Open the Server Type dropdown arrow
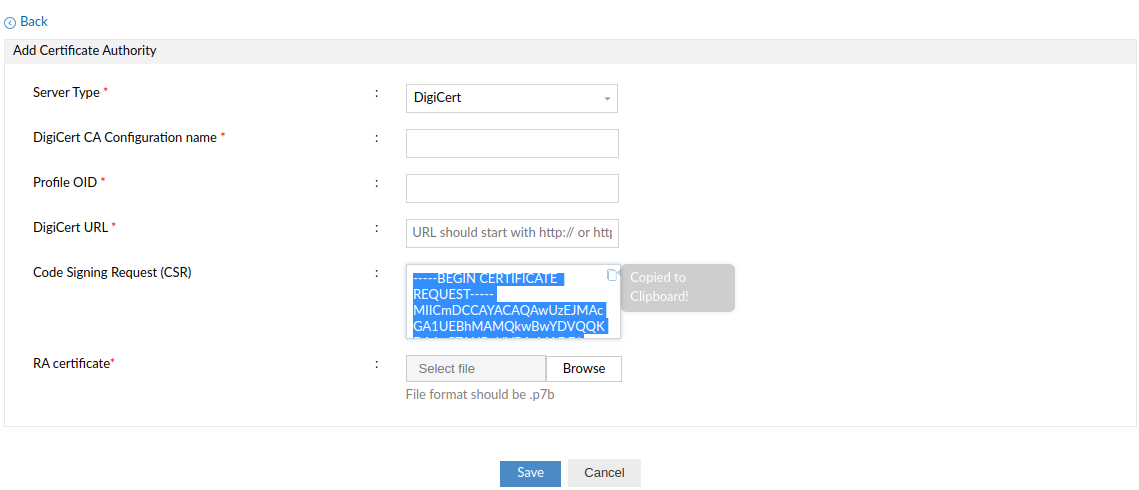The height and width of the screenshot is (490, 1139). pos(607,99)
